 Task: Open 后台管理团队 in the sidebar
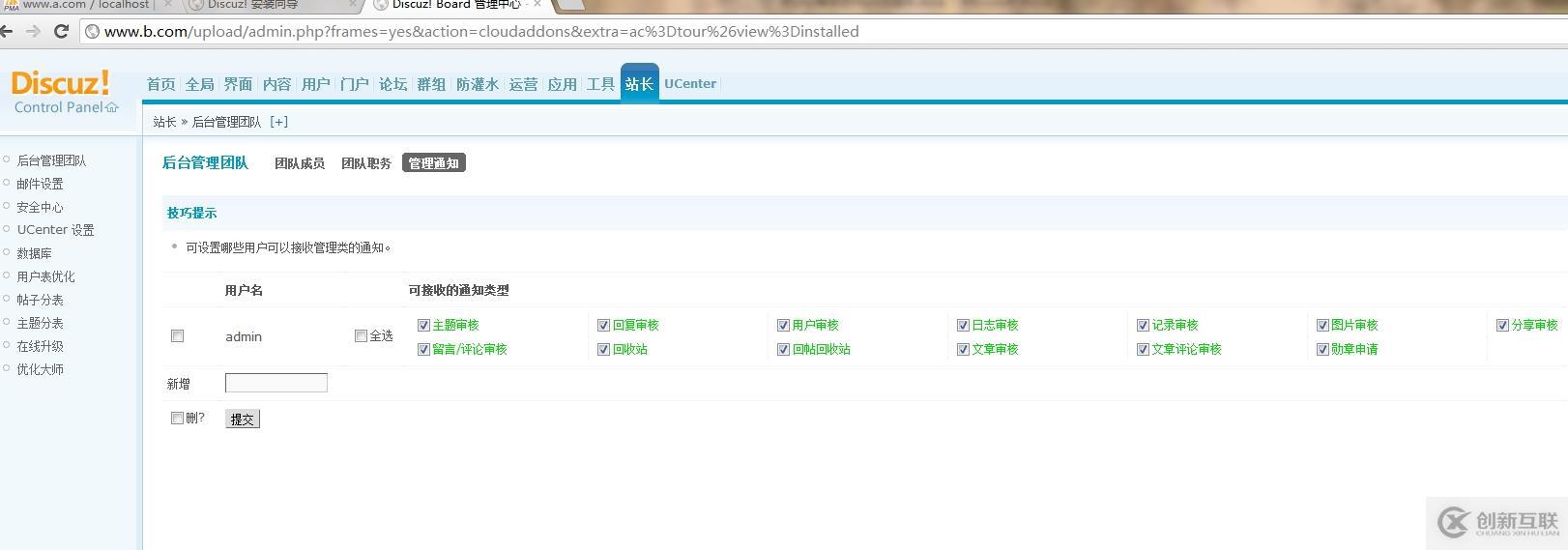point(51,160)
